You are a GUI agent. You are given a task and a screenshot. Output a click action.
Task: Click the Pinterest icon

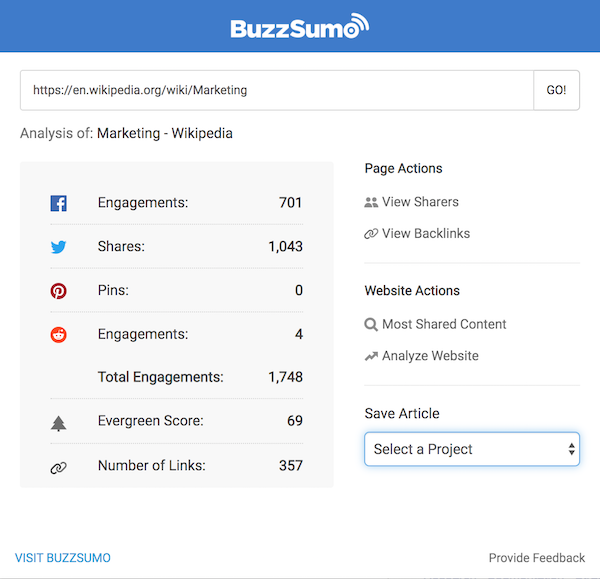58,291
